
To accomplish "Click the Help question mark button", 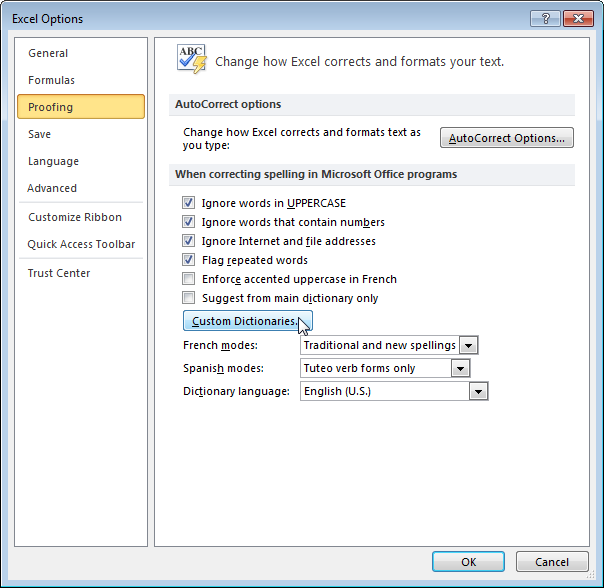I will point(545,18).
